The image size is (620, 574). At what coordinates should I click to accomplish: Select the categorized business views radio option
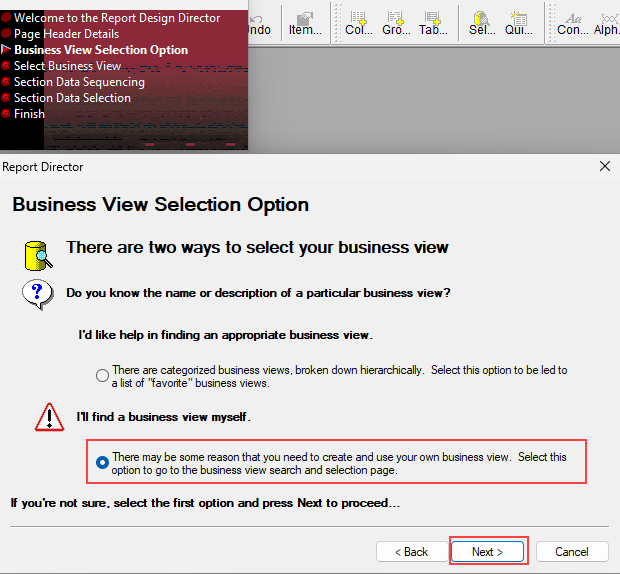[102, 375]
